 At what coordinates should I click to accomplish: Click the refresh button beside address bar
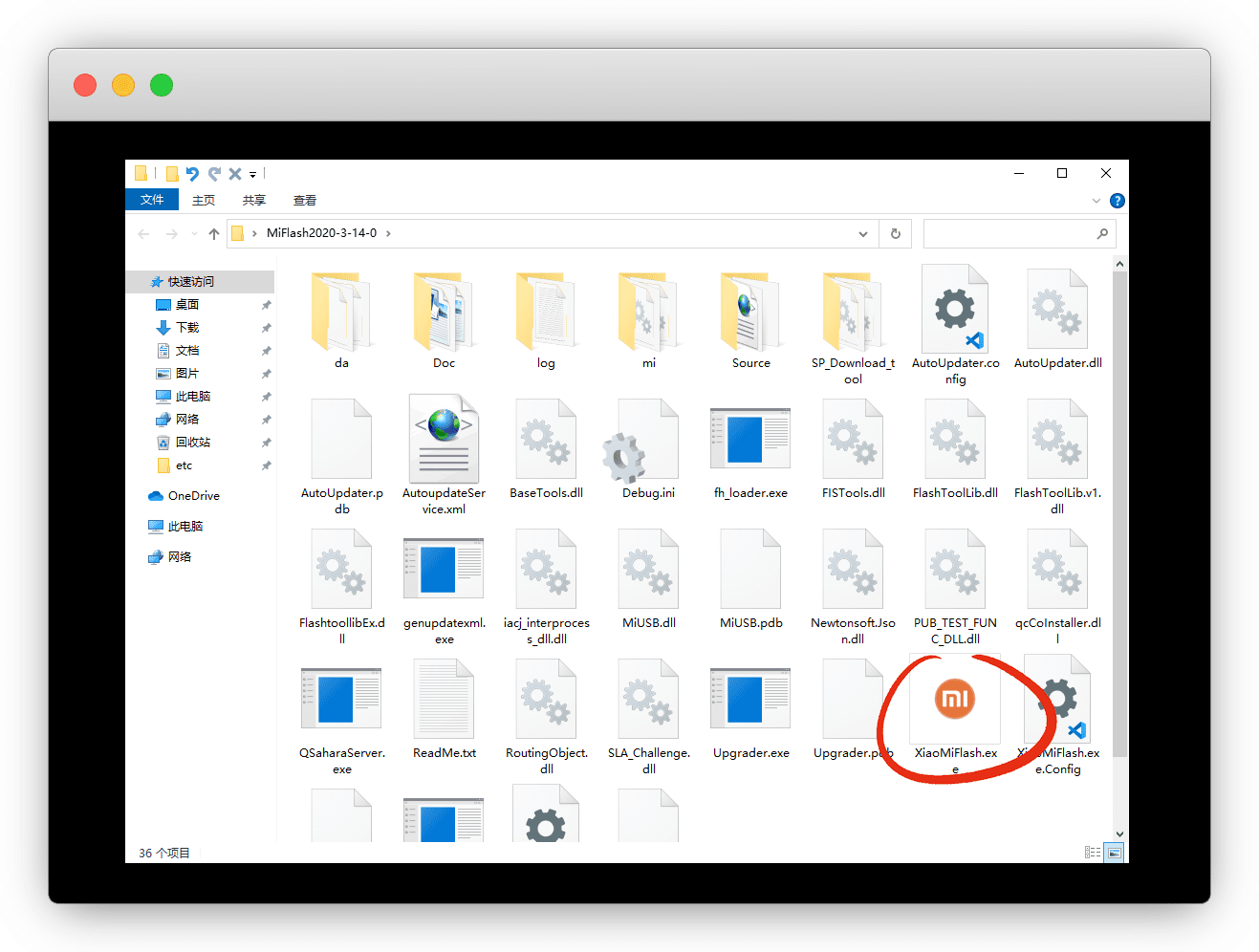click(x=896, y=234)
